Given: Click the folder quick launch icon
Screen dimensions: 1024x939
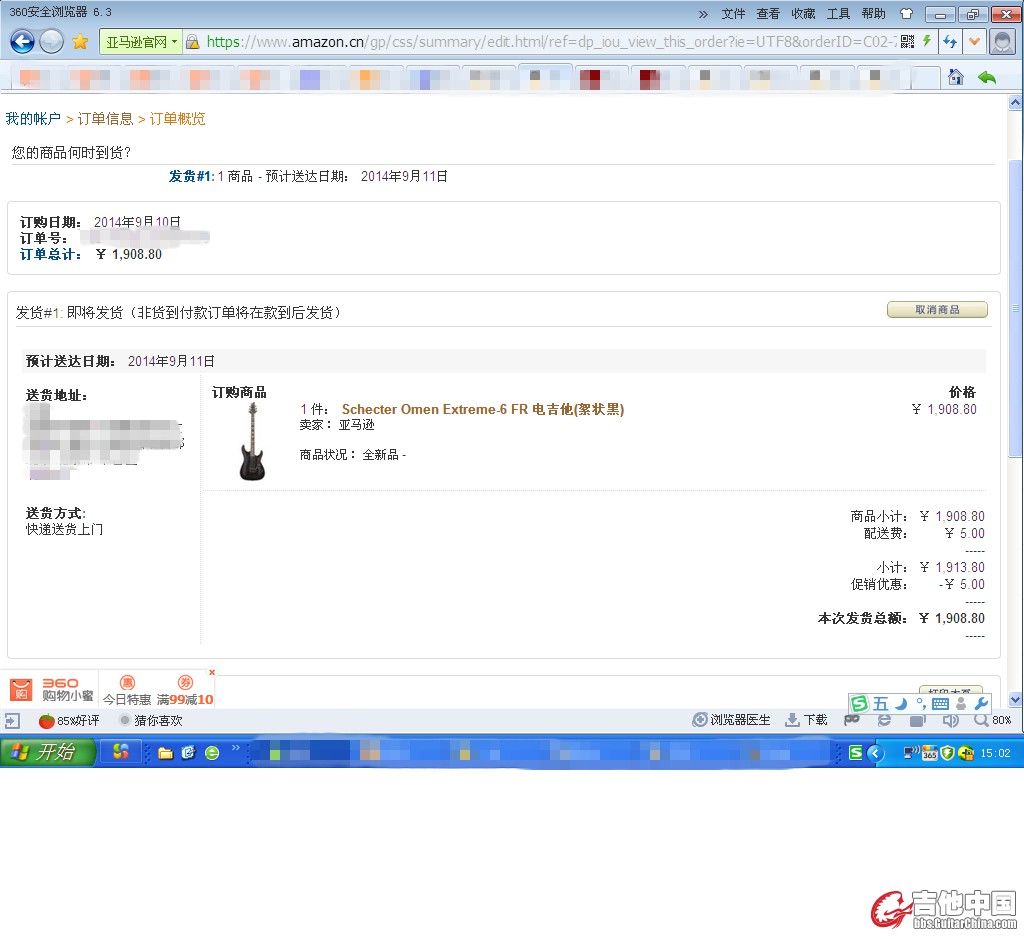Looking at the screenshot, I should tap(166, 754).
